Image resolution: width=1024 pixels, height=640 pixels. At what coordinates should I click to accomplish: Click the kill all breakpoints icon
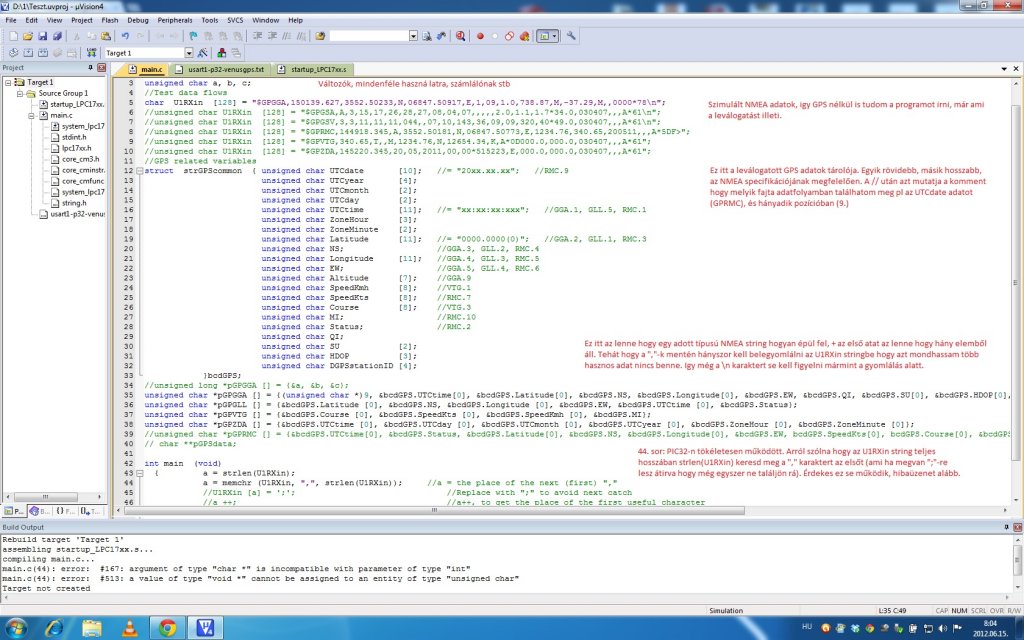[524, 36]
